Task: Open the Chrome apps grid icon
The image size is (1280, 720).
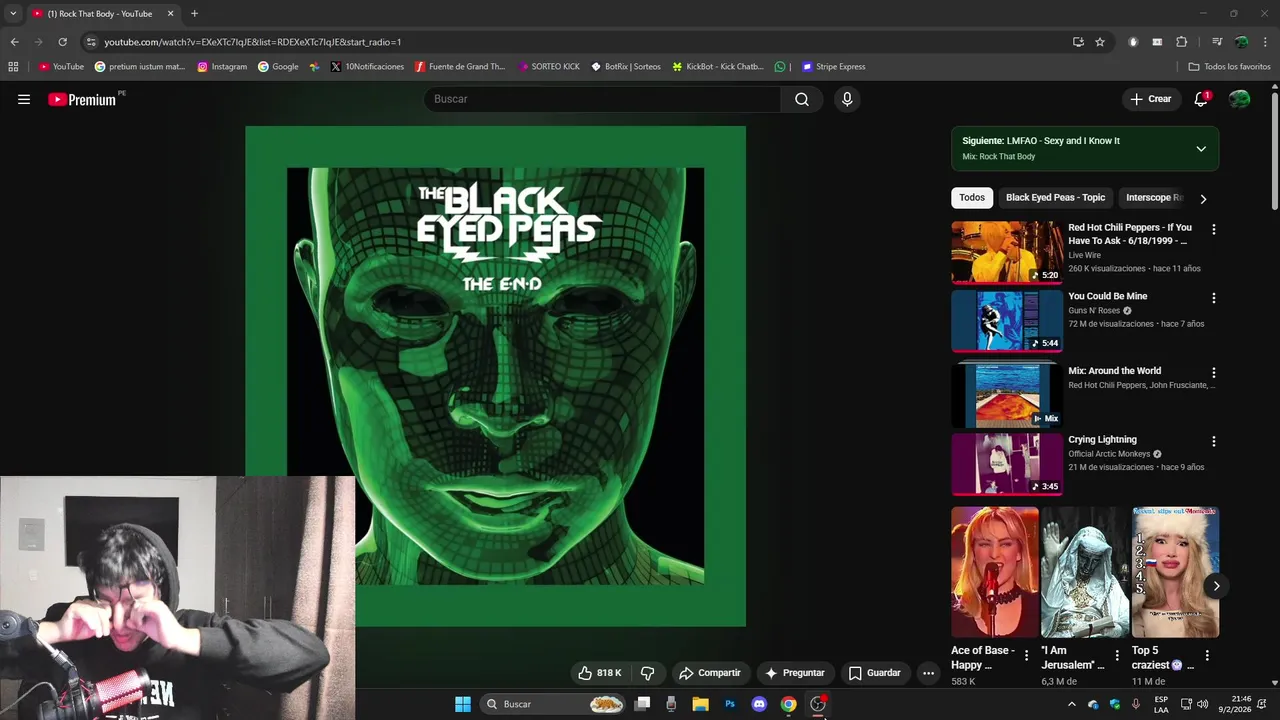Action: [13, 67]
